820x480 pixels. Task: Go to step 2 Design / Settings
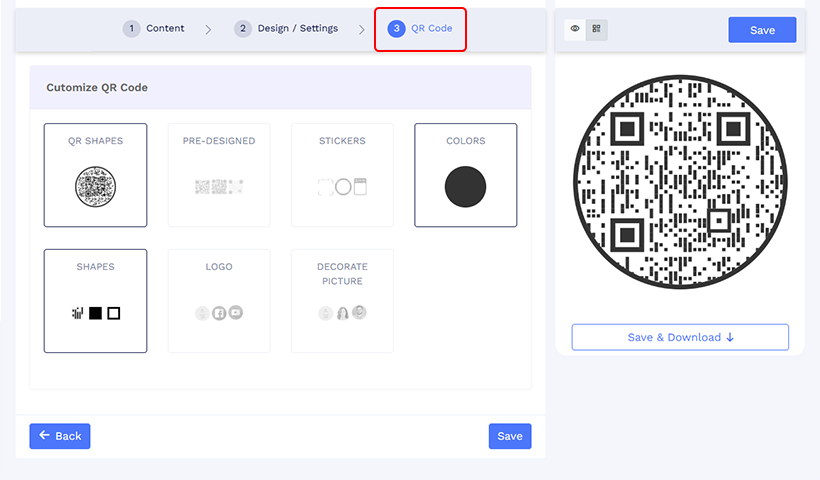(x=286, y=28)
